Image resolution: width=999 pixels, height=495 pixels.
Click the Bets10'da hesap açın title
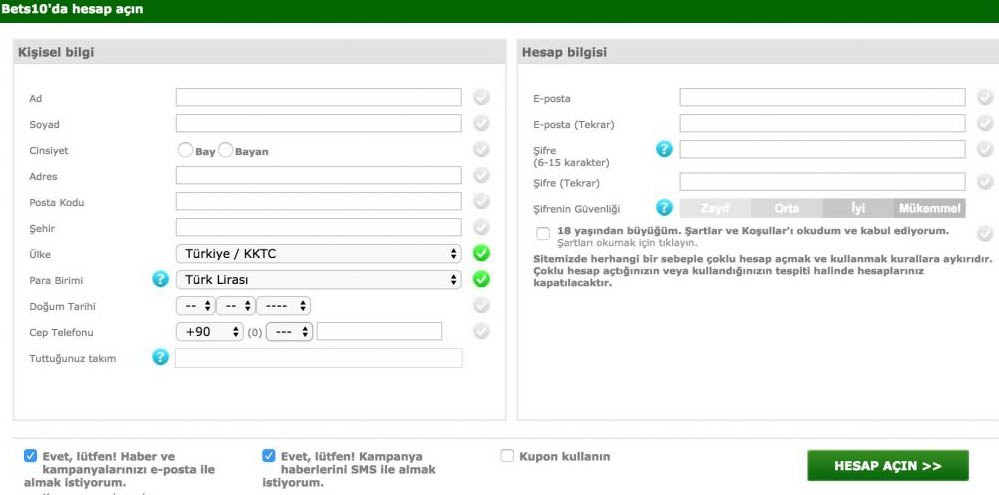(x=72, y=10)
